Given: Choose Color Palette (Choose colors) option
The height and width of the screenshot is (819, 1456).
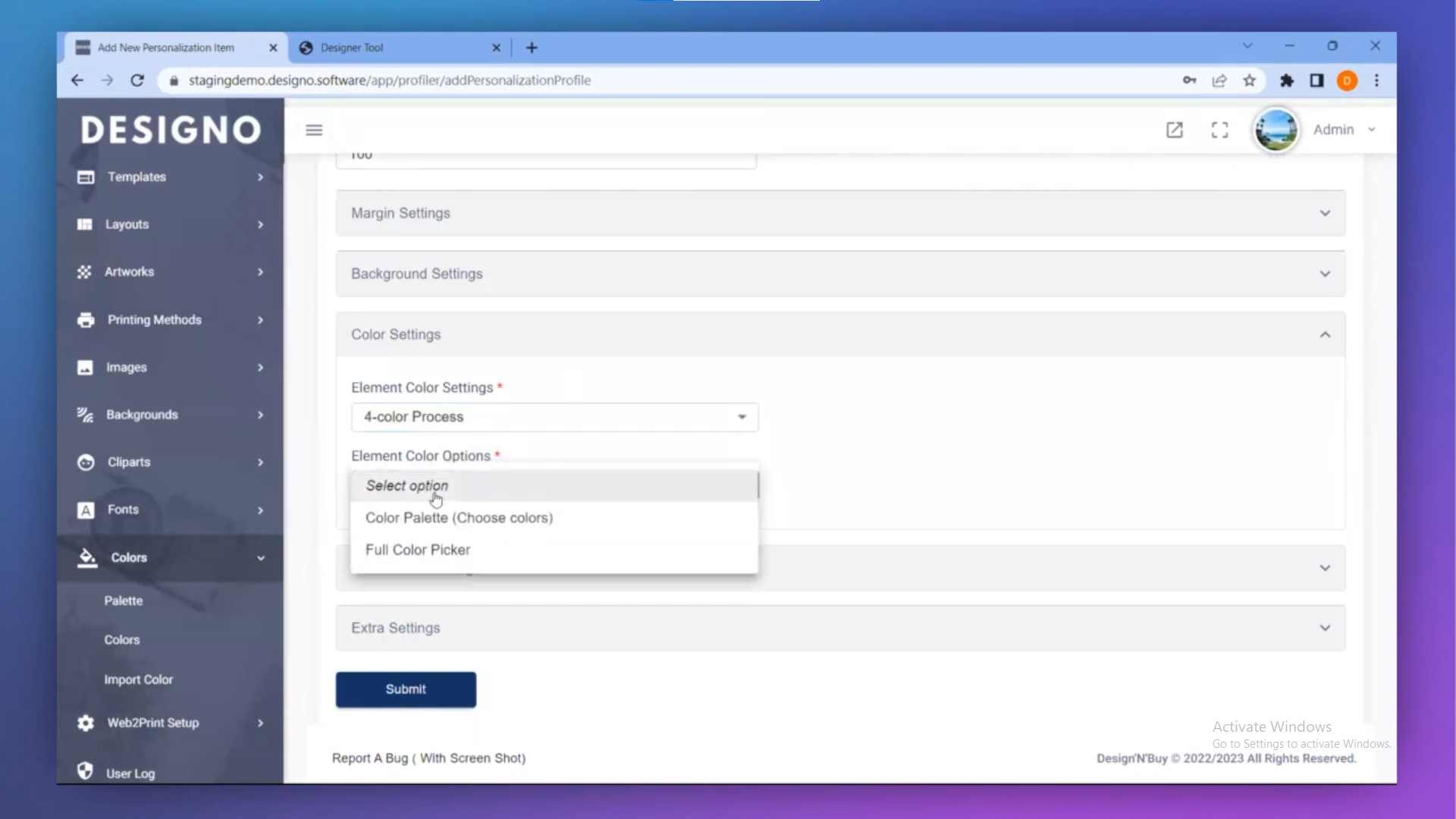Looking at the screenshot, I should (x=459, y=518).
